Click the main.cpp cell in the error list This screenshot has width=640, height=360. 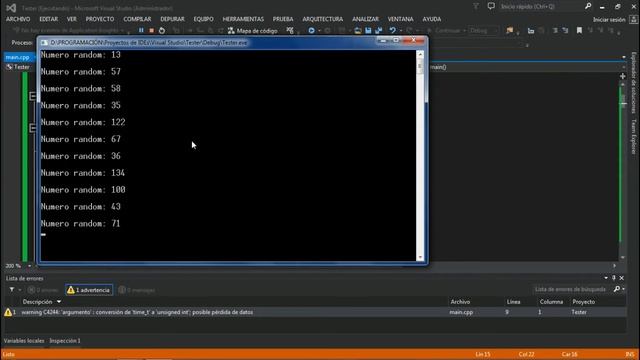pyautogui.click(x=461, y=313)
